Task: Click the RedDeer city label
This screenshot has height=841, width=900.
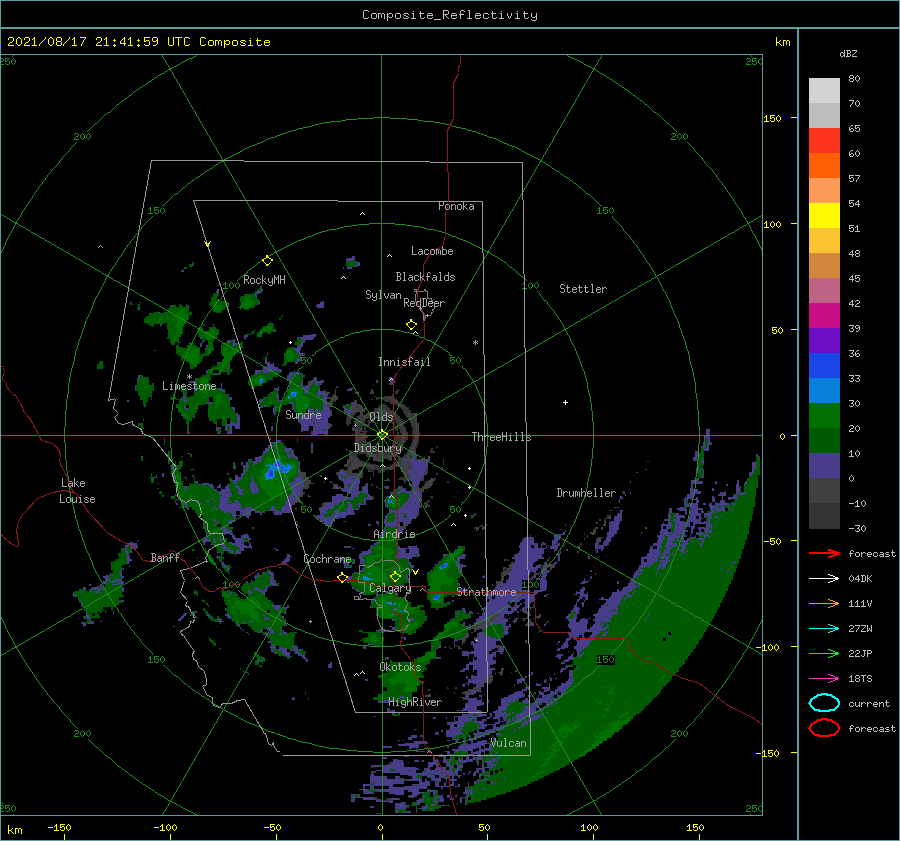Action: click(424, 303)
